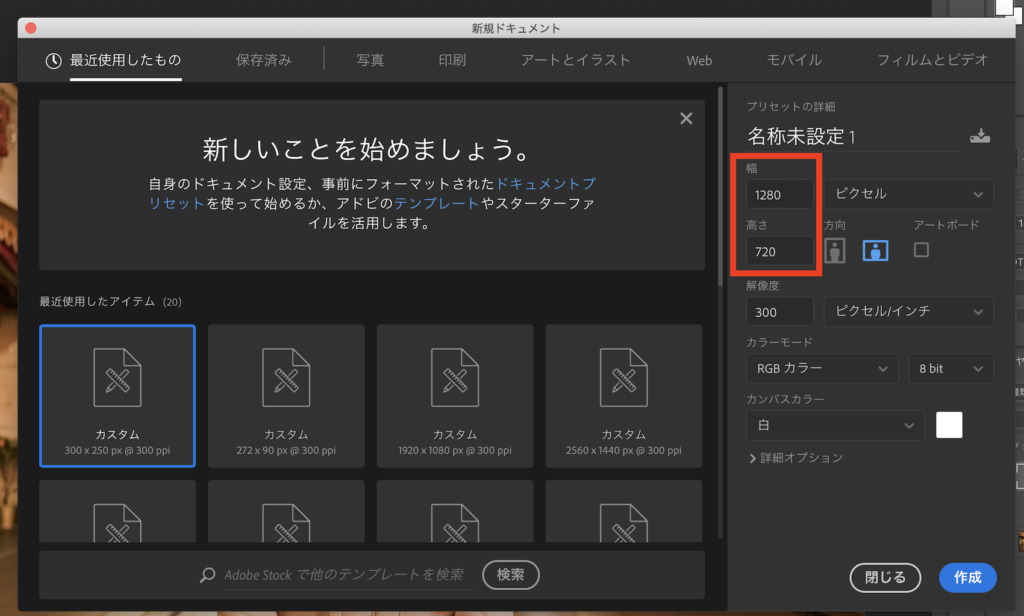1024x616 pixels.
Task: Click the red close button of the 新規ドキュメント window
Action: coord(31,27)
